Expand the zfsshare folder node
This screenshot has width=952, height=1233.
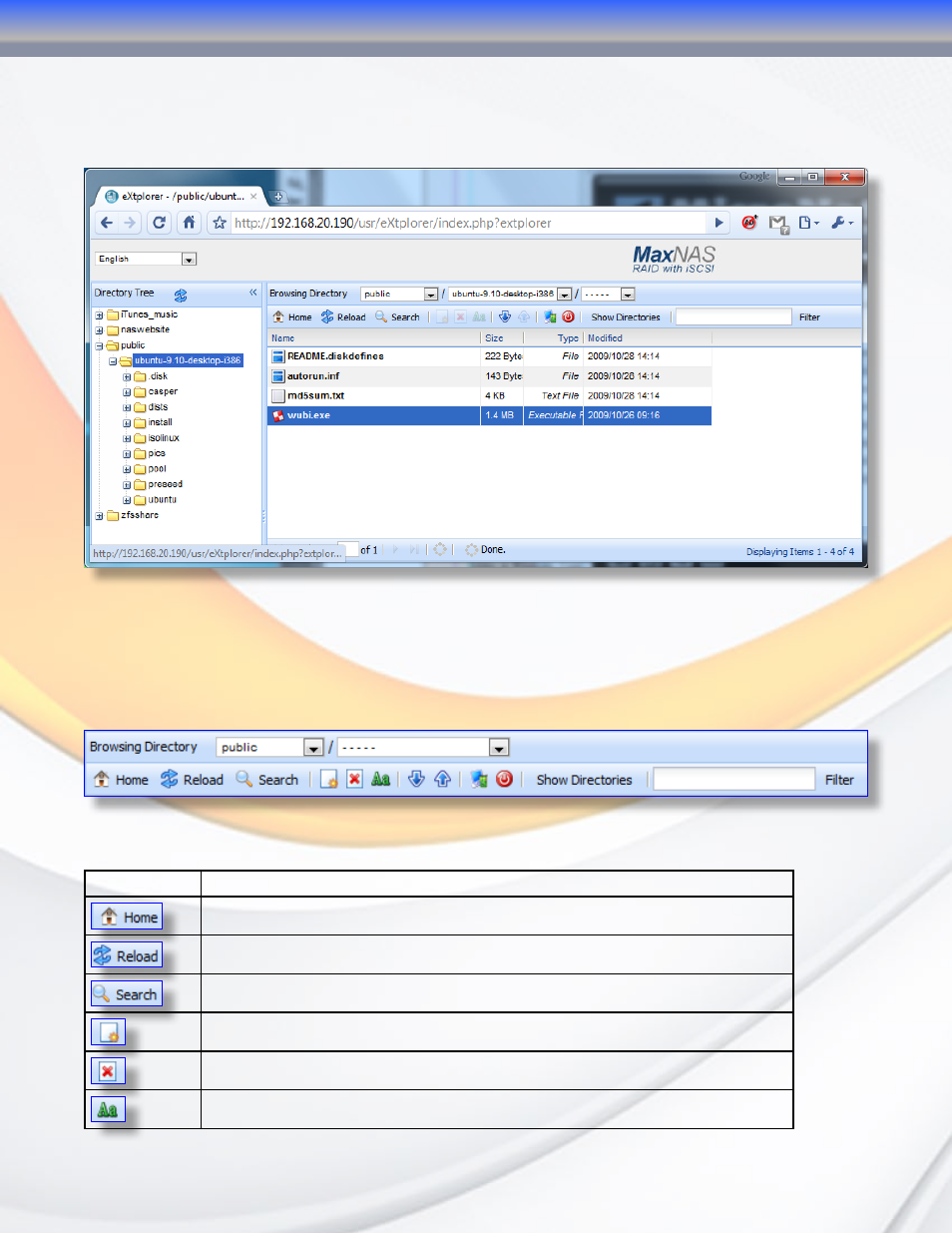(x=99, y=516)
